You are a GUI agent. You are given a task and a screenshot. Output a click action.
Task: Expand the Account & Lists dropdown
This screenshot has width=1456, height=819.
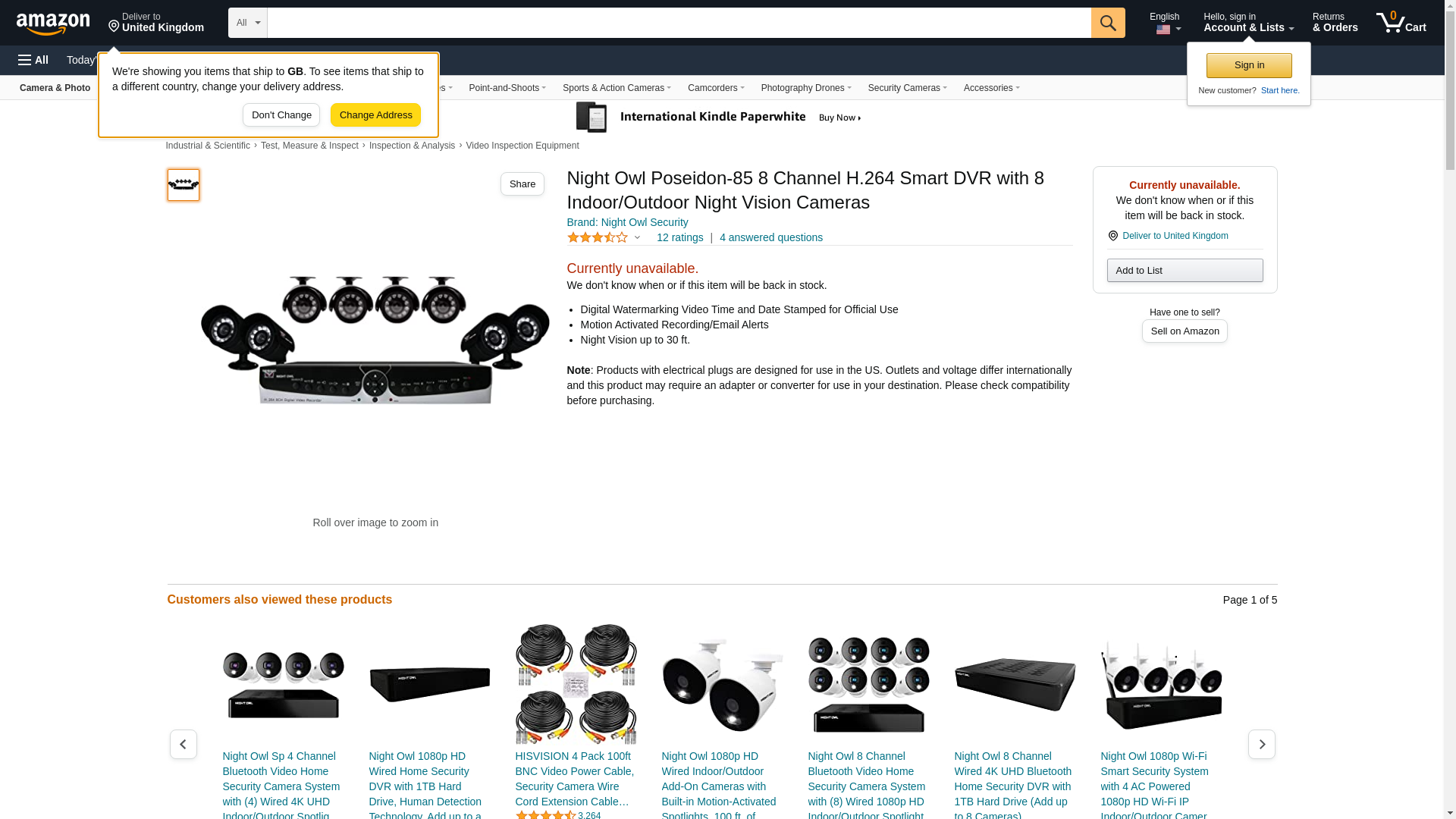(x=1248, y=23)
